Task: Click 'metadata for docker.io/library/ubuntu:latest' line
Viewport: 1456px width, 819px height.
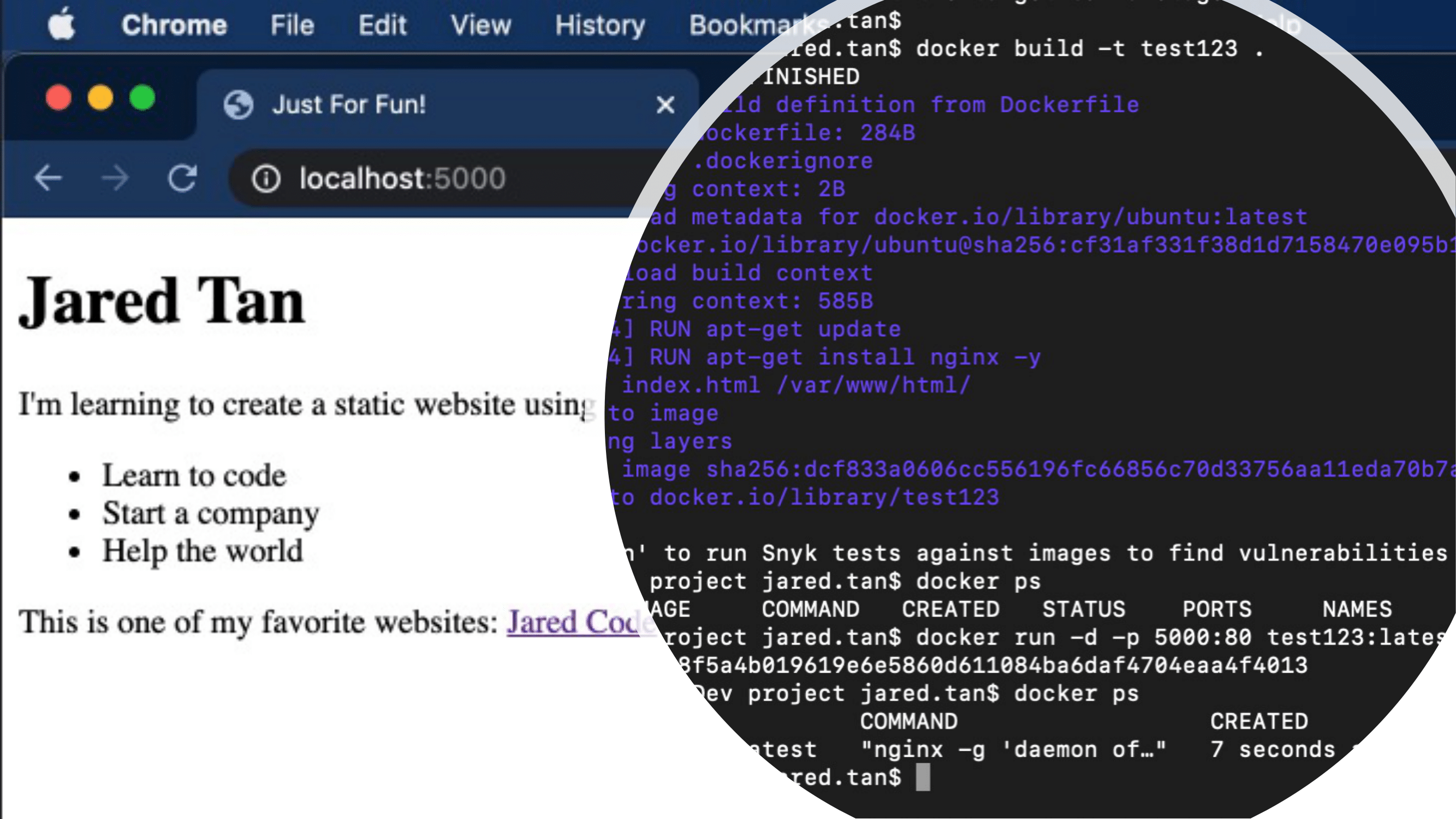Action: 999,217
